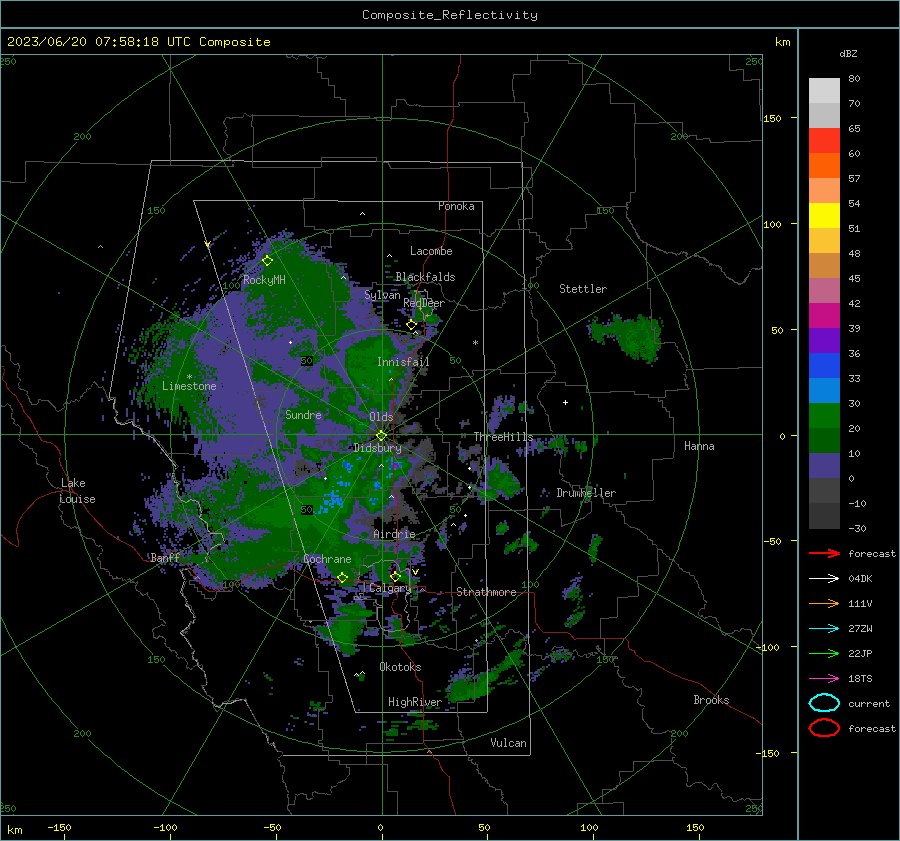Image resolution: width=900 pixels, height=841 pixels.
Task: Click the Hanna city label
Action: [699, 446]
